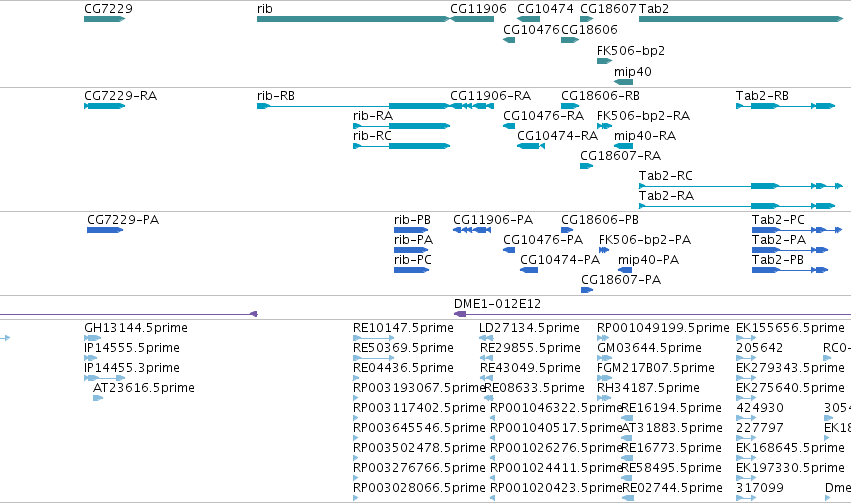Click the rib-RB transcript label
Image resolution: width=851 pixels, height=503 pixels.
pos(276,96)
